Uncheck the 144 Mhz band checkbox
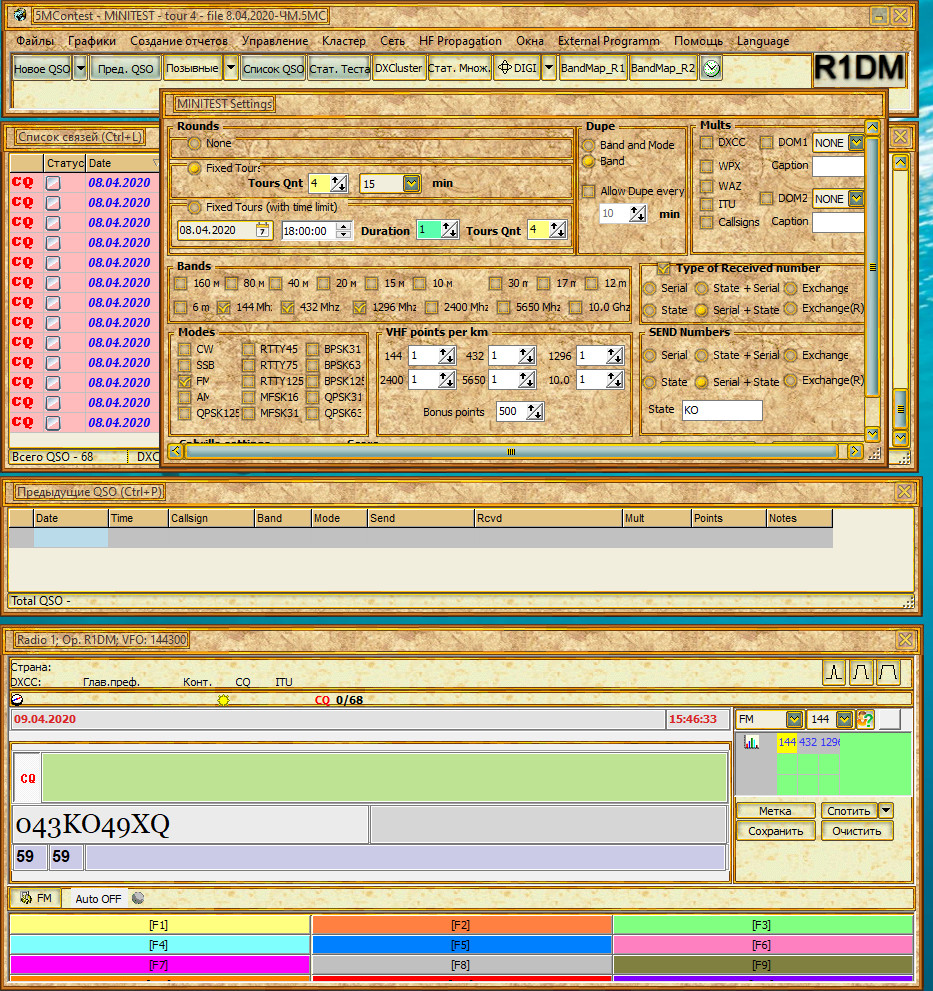This screenshot has height=991, width=933. pos(224,307)
